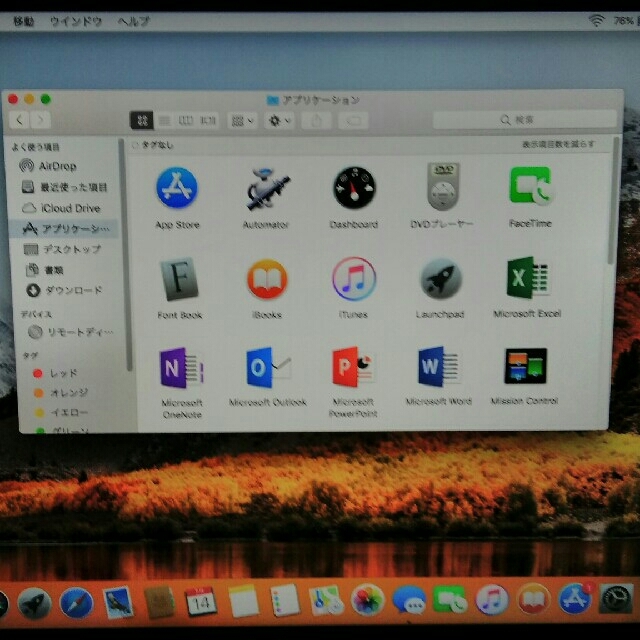The image size is (640, 640).
Task: Switch to list view
Action: pyautogui.click(x=164, y=120)
